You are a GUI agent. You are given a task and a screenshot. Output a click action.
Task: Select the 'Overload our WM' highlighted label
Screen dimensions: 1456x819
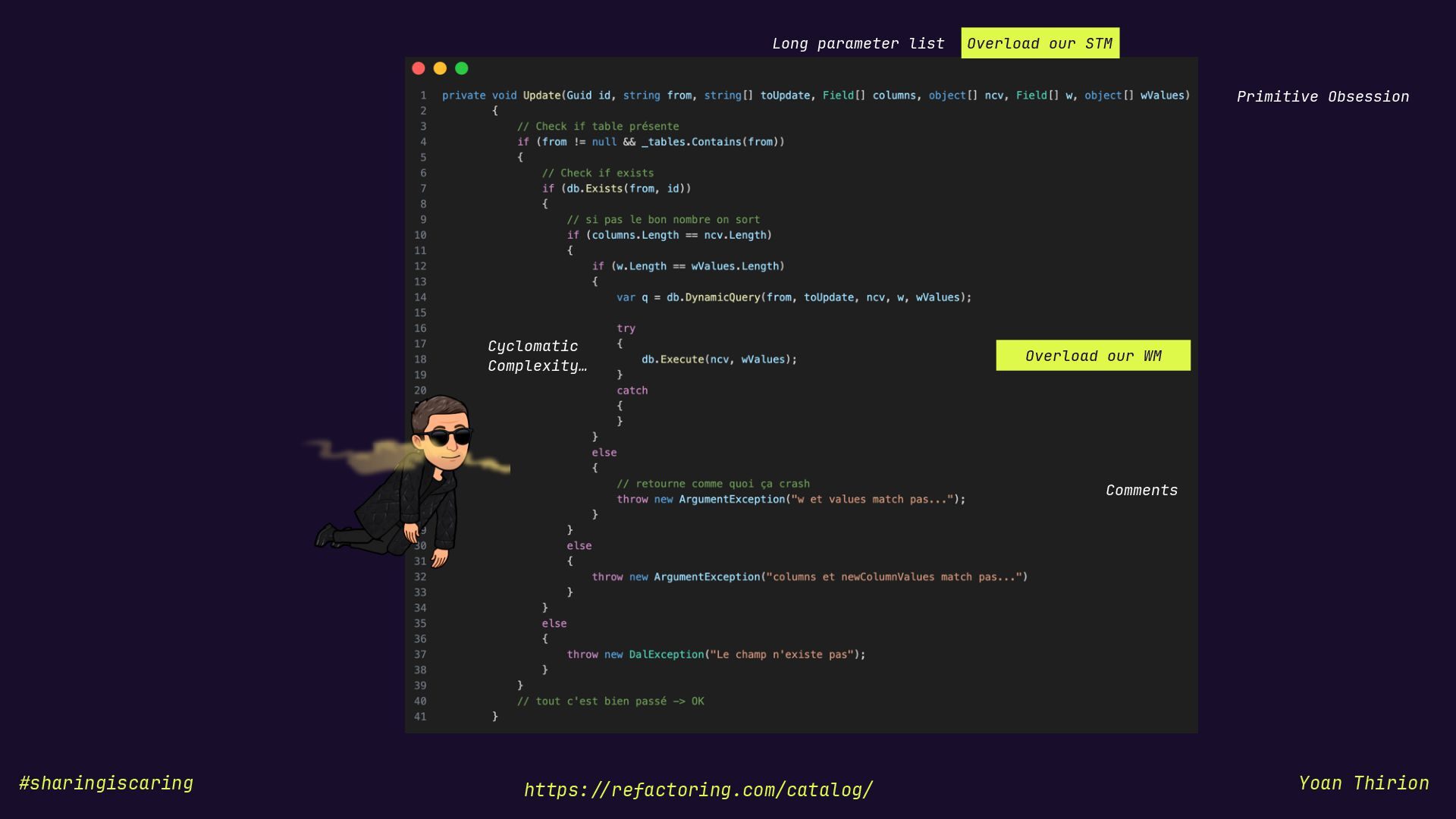pyautogui.click(x=1093, y=356)
